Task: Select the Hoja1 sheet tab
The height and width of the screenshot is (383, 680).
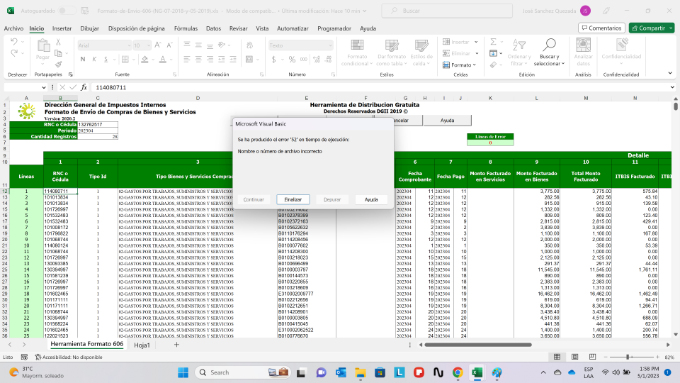Action: click(x=142, y=345)
